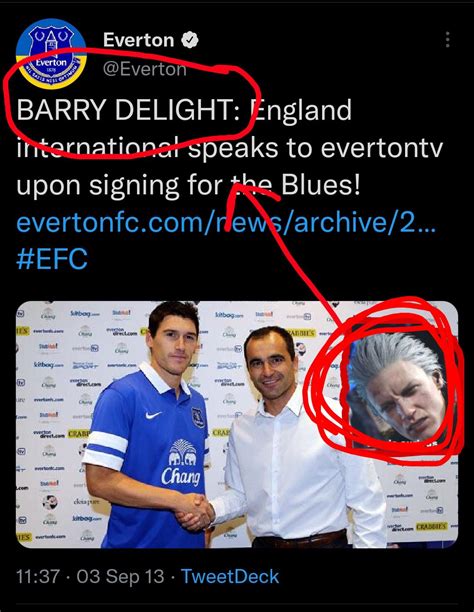Click the 11:37 · 03 Sep 13 timestamp
Viewport: 474px width, 612px height.
[90, 576]
